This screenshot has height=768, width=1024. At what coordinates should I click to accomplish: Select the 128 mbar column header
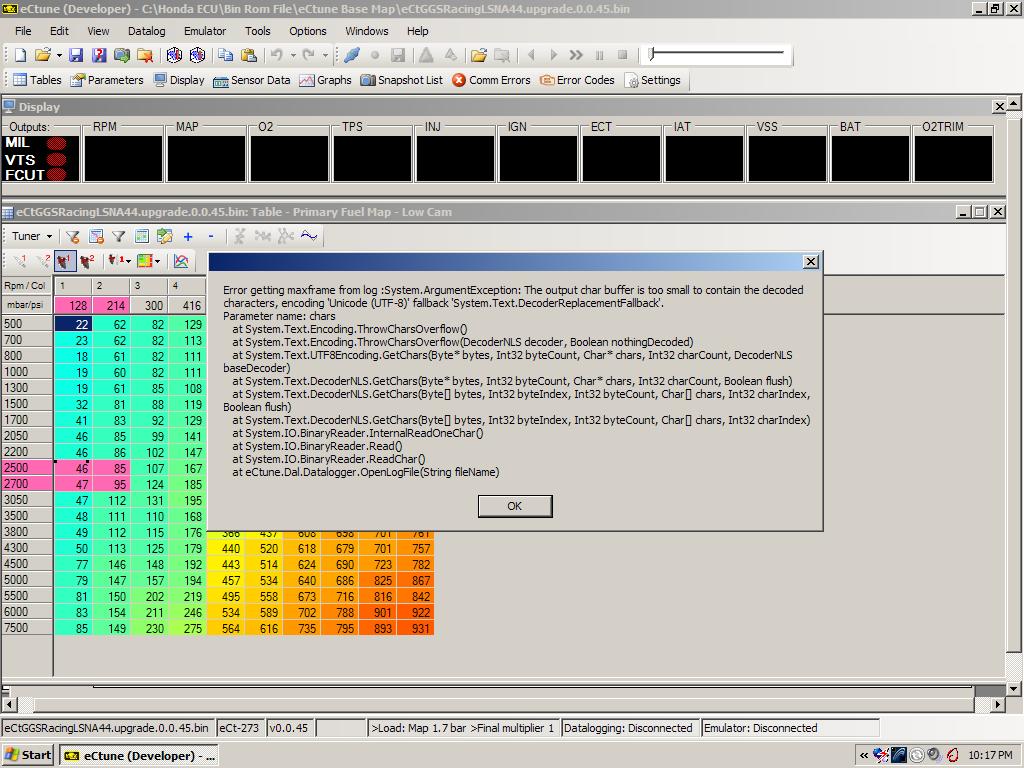pyautogui.click(x=73, y=305)
